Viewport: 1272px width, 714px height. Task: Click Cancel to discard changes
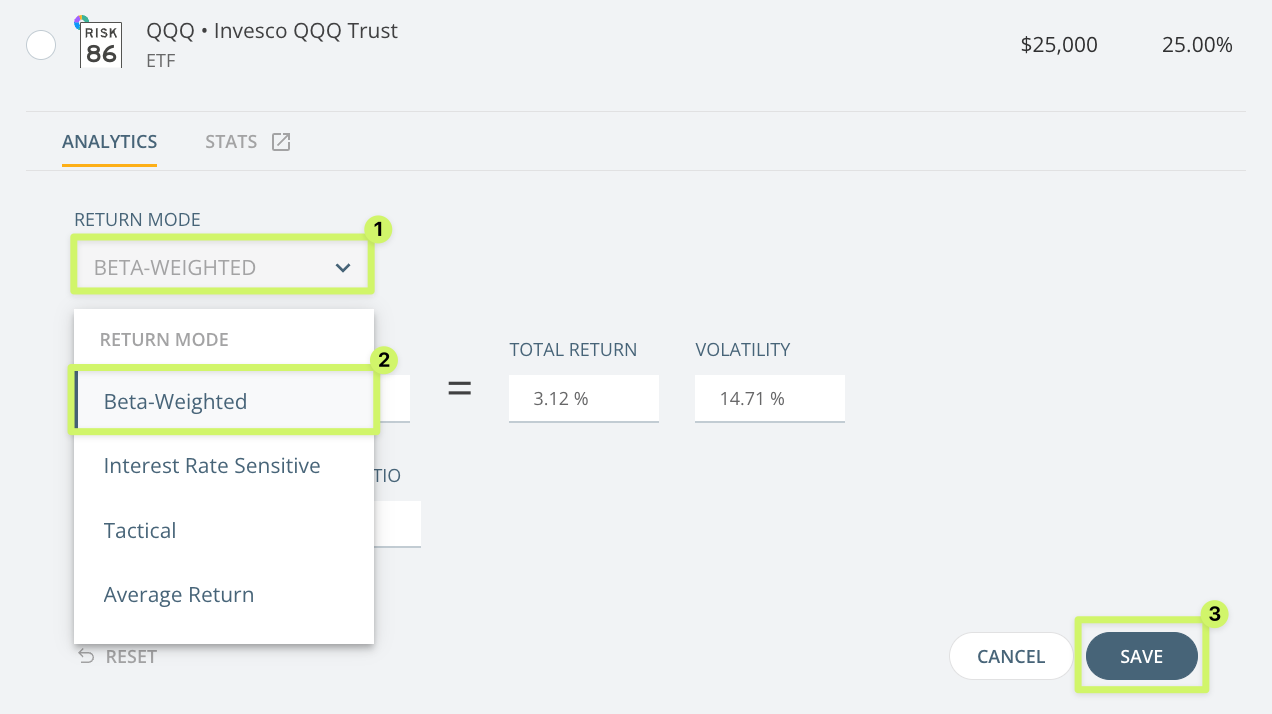click(x=1010, y=656)
